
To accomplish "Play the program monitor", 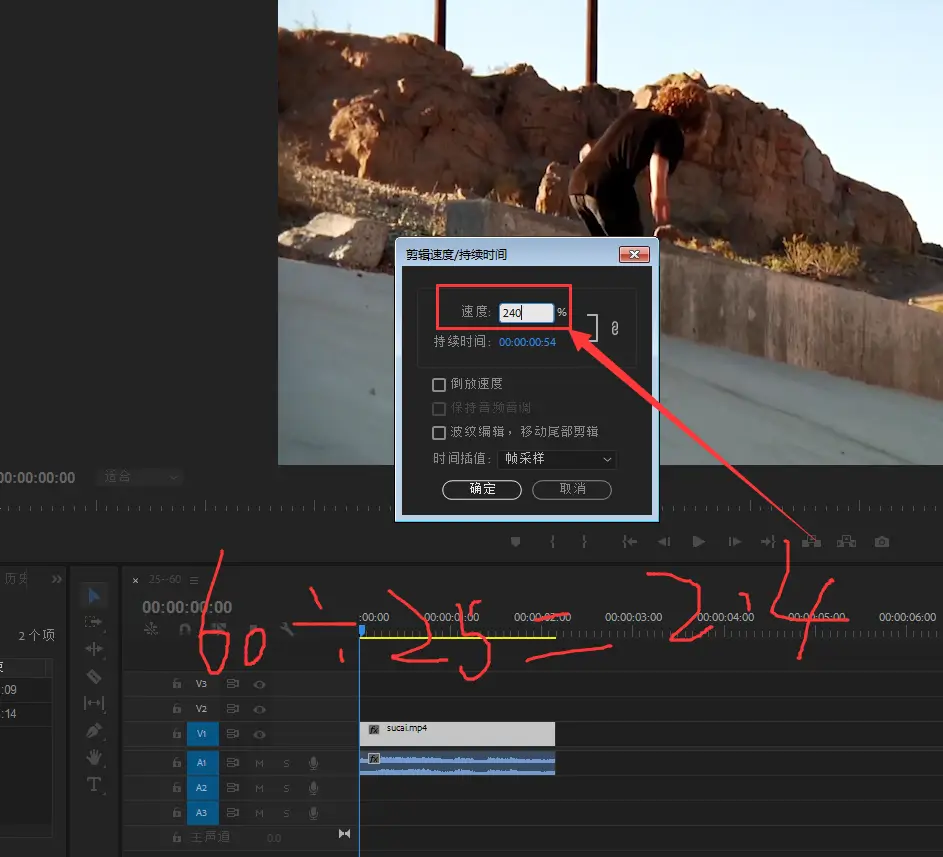I will click(x=698, y=542).
